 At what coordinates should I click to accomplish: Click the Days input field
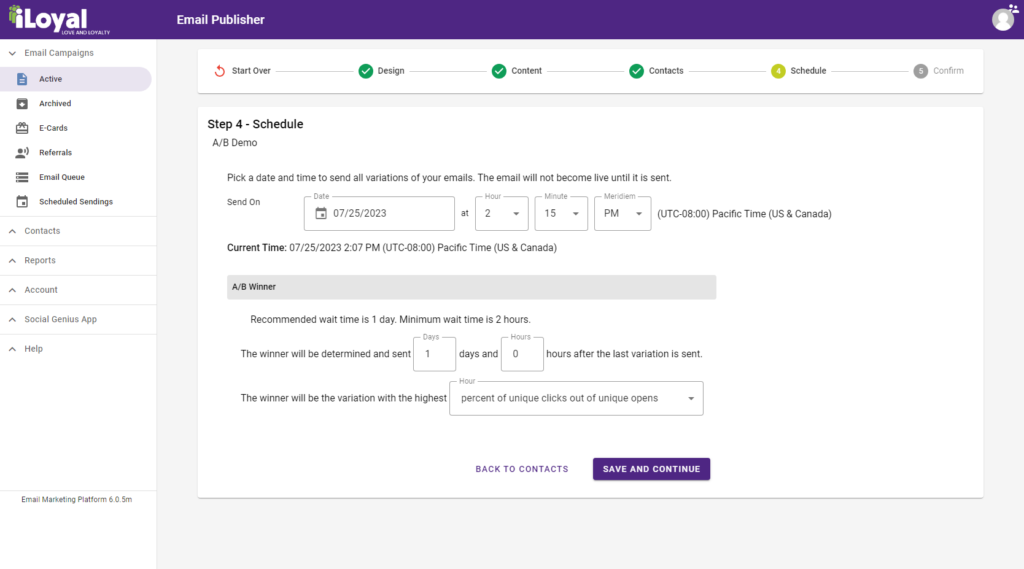pos(434,354)
